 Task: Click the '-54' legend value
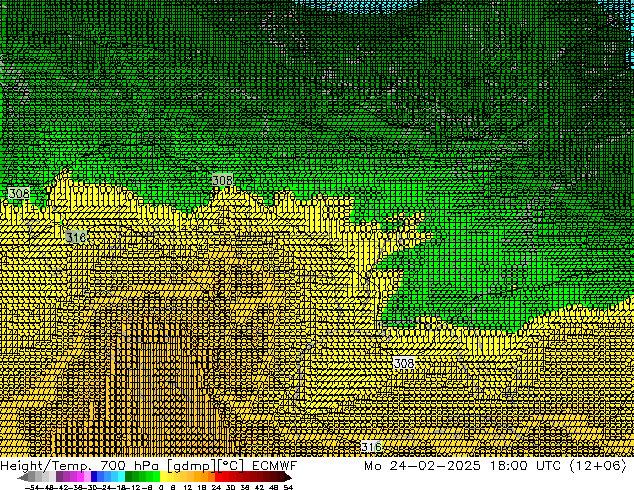tap(32, 487)
